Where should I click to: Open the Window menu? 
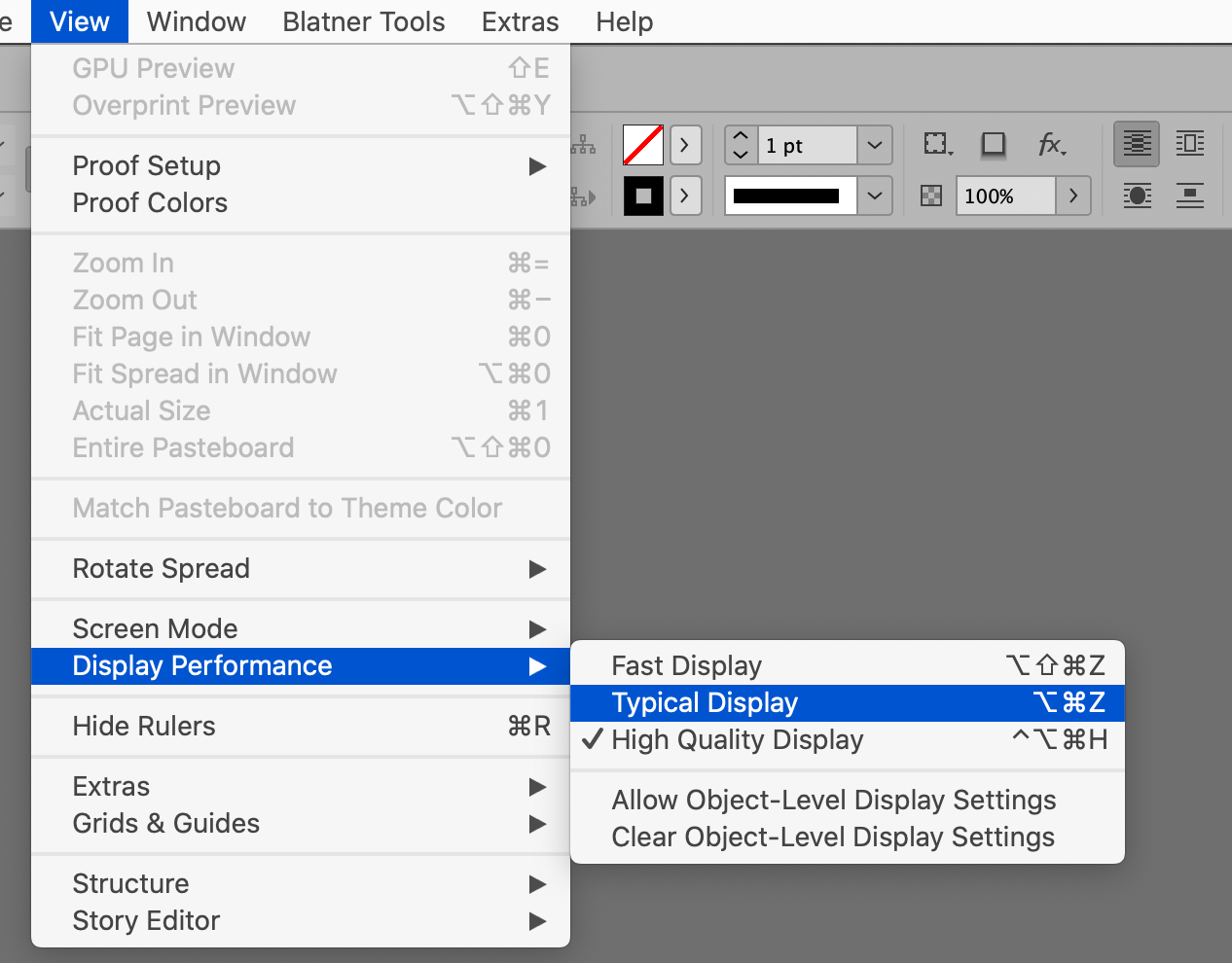(x=195, y=21)
